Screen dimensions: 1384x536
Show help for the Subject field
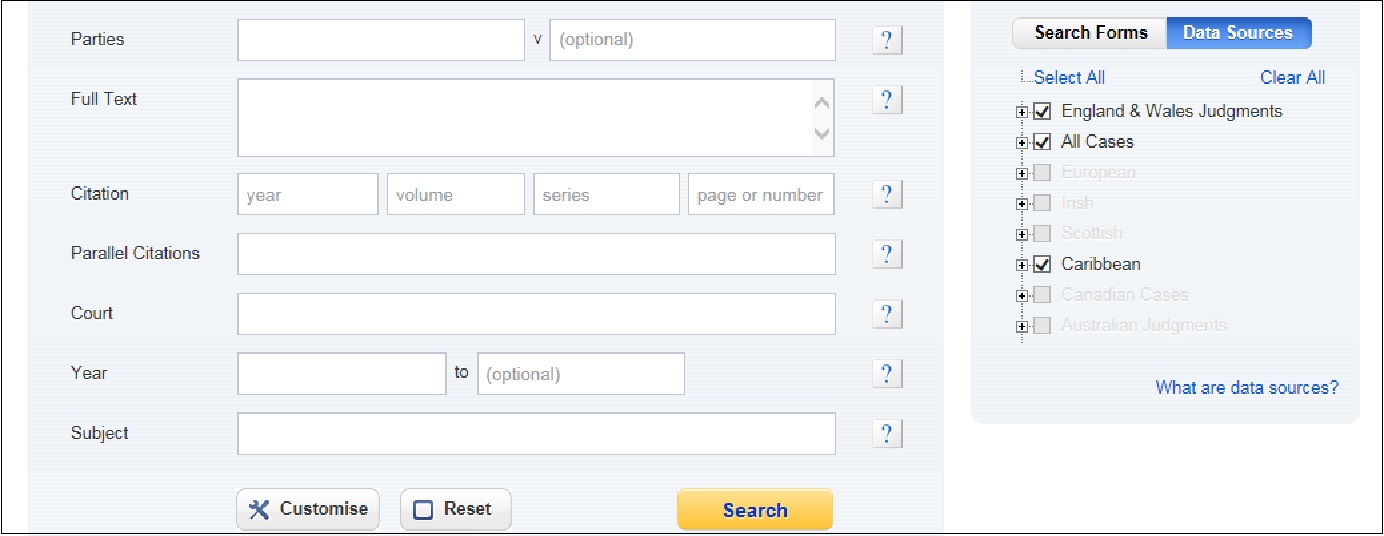point(887,434)
